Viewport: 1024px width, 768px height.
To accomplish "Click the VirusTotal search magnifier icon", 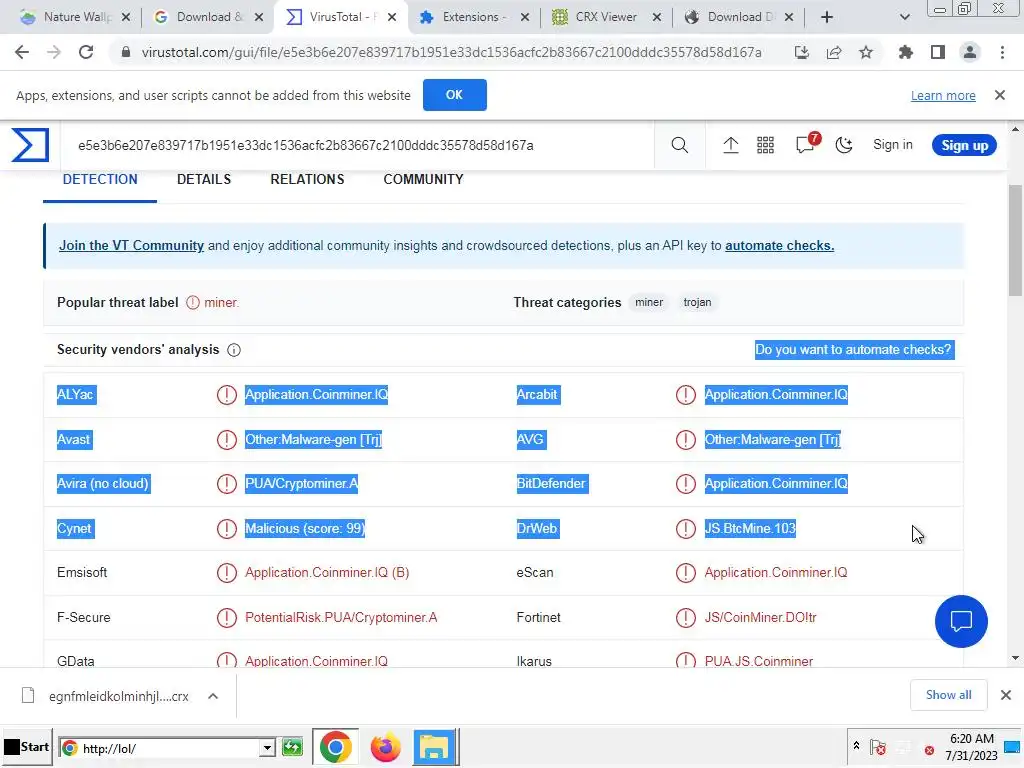I will click(x=680, y=145).
